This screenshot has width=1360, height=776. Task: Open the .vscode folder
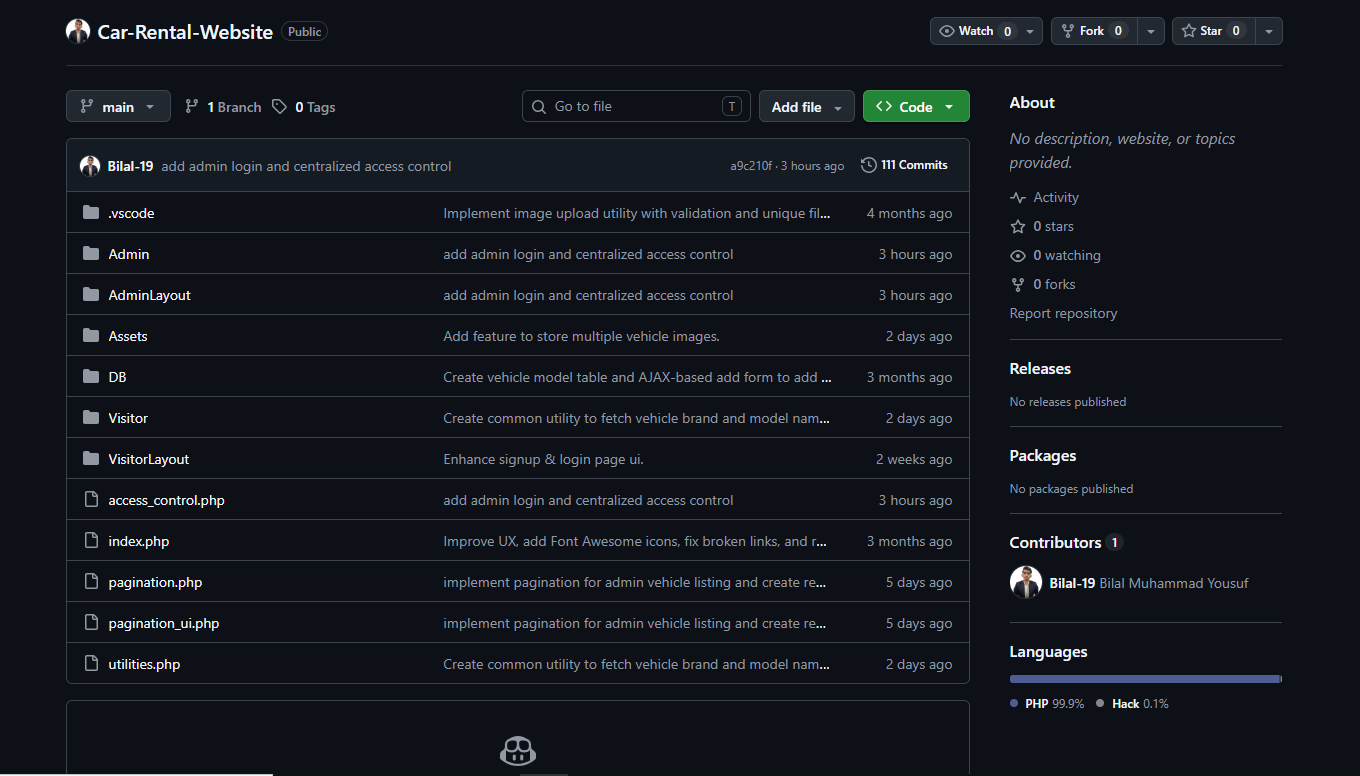click(x=131, y=213)
